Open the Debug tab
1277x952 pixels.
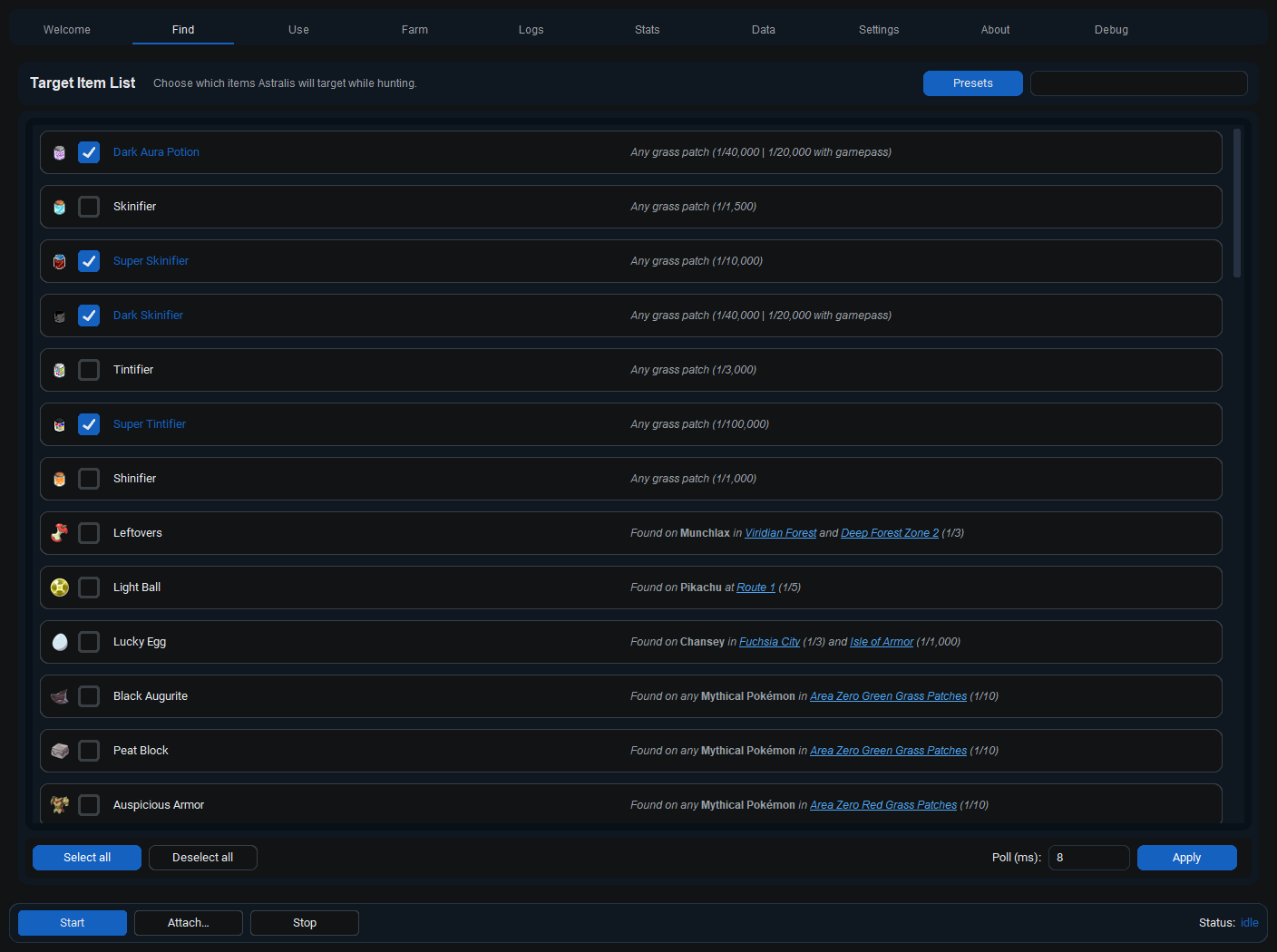(1112, 30)
